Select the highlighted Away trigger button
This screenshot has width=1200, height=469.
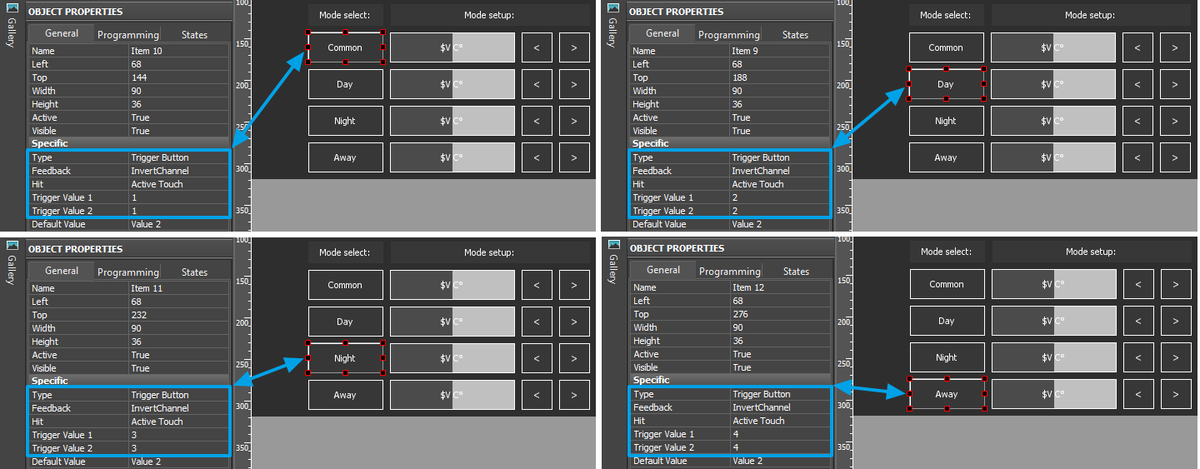946,394
